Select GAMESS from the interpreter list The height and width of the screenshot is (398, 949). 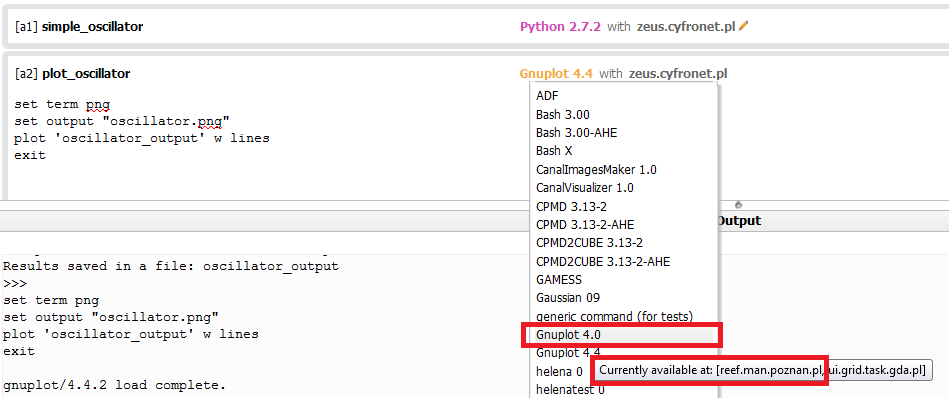[x=623, y=279]
